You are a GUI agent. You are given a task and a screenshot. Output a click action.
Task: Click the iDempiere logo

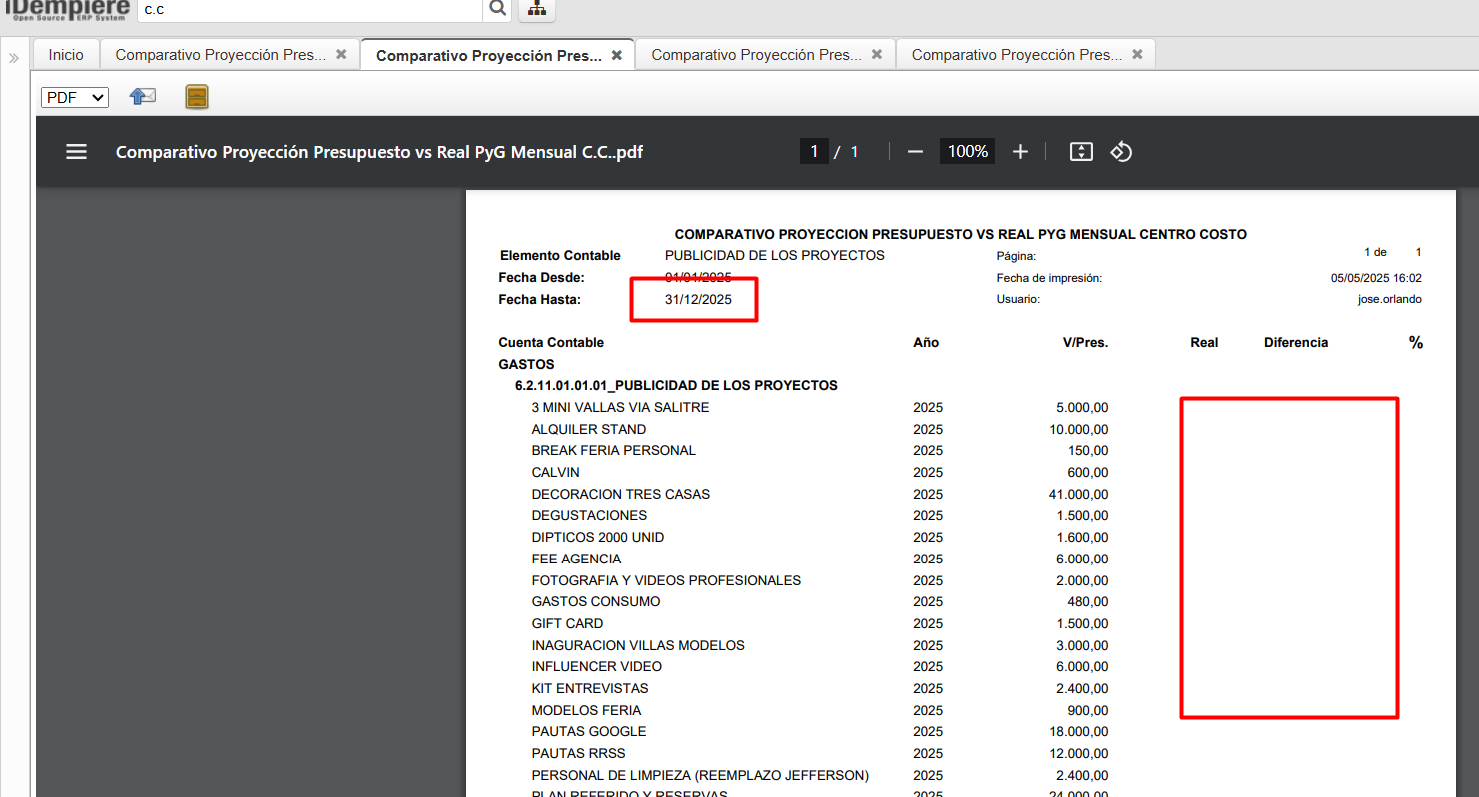[x=67, y=9]
